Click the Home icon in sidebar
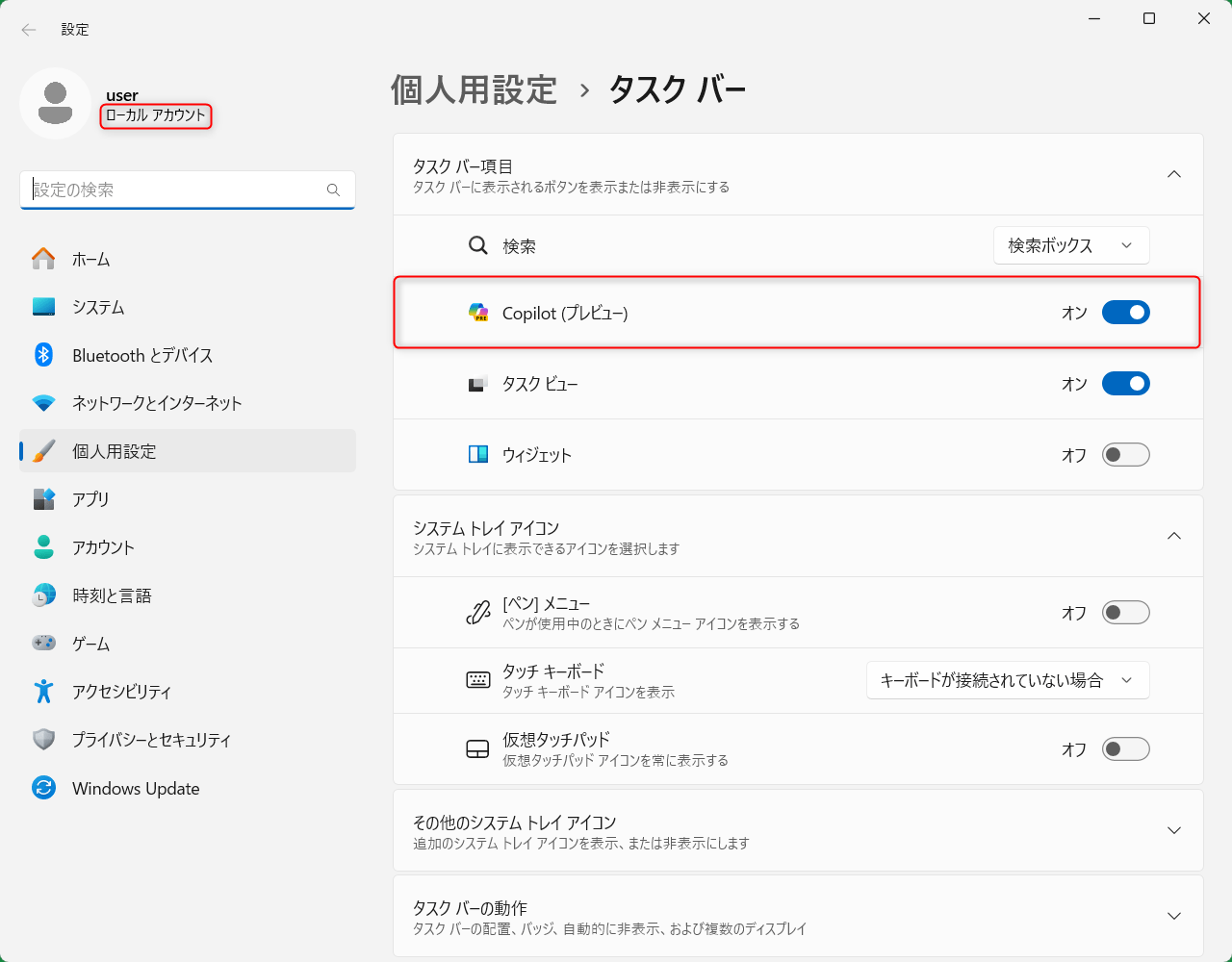The image size is (1232, 962). tap(43, 259)
